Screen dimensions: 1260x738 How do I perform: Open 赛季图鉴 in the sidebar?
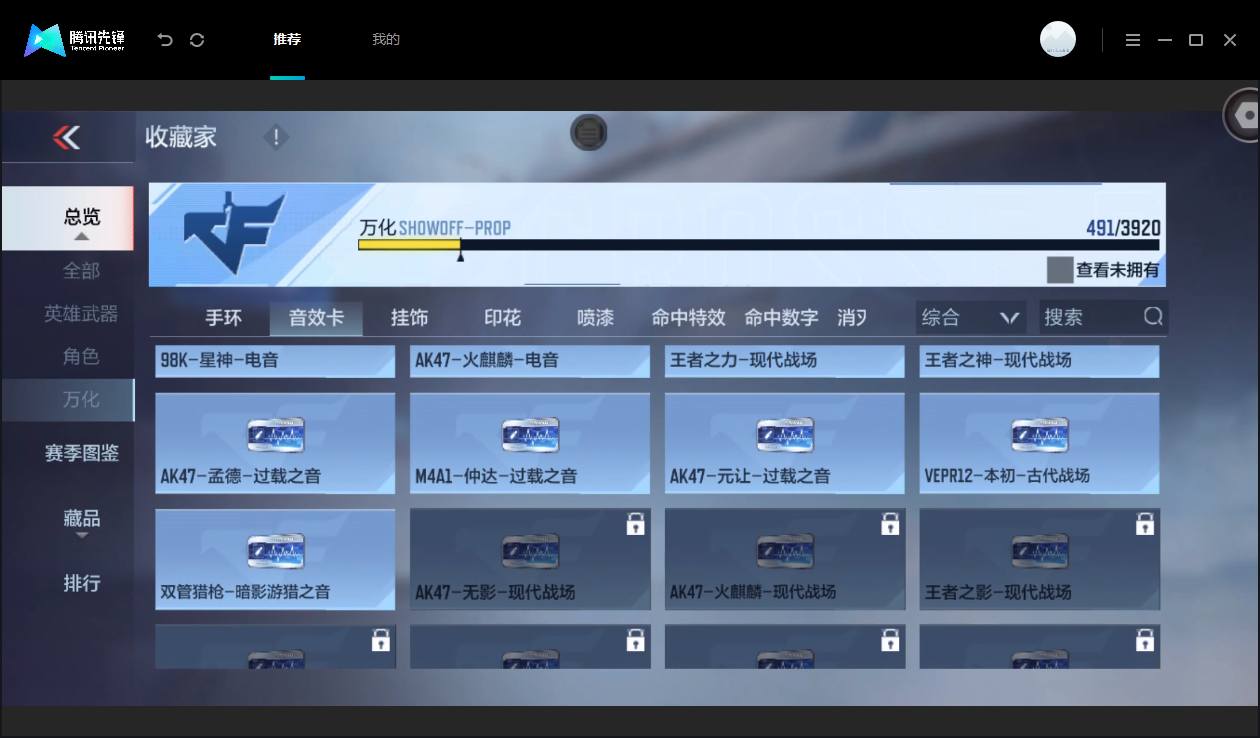[x=82, y=453]
